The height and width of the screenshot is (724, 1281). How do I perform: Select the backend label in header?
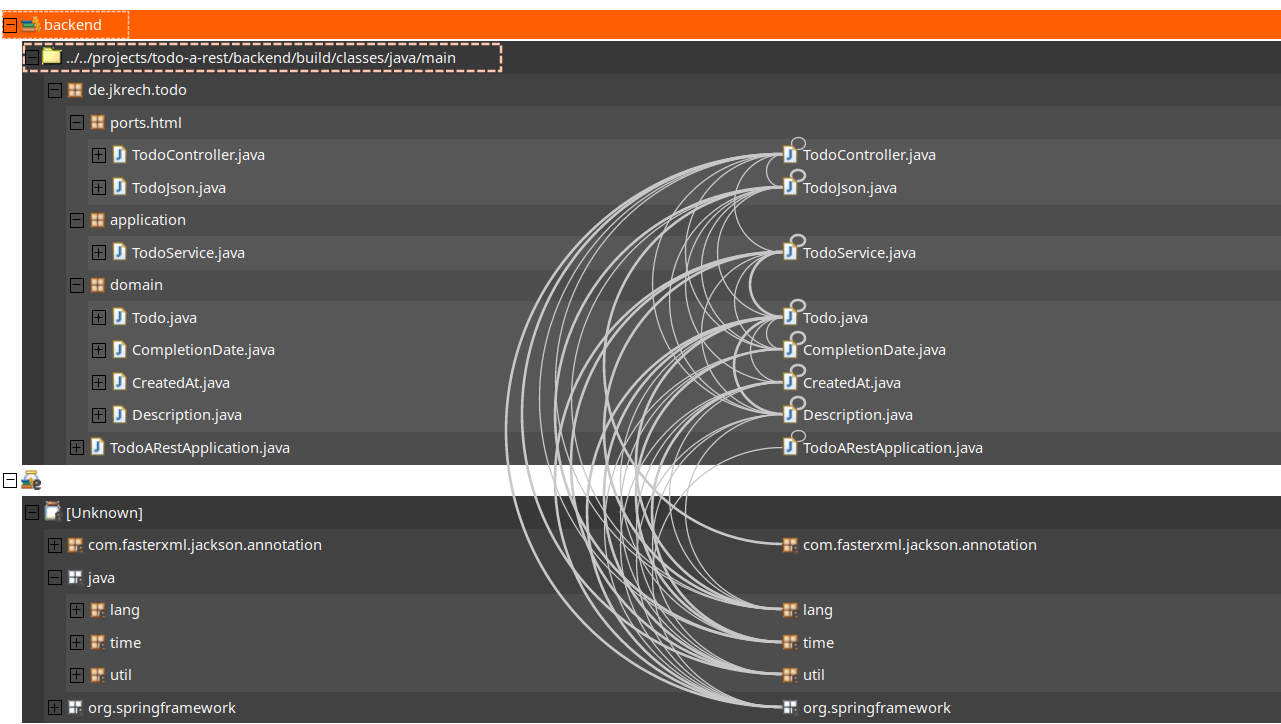(x=72, y=25)
